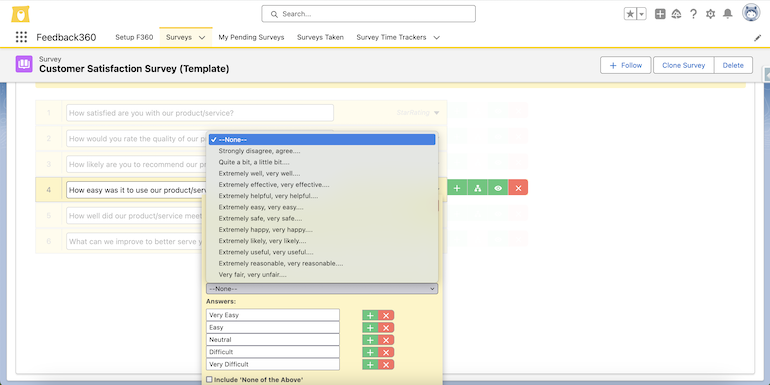The height and width of the screenshot is (385, 770).
Task: Click the purple Survey record icon
Action: coord(24,64)
